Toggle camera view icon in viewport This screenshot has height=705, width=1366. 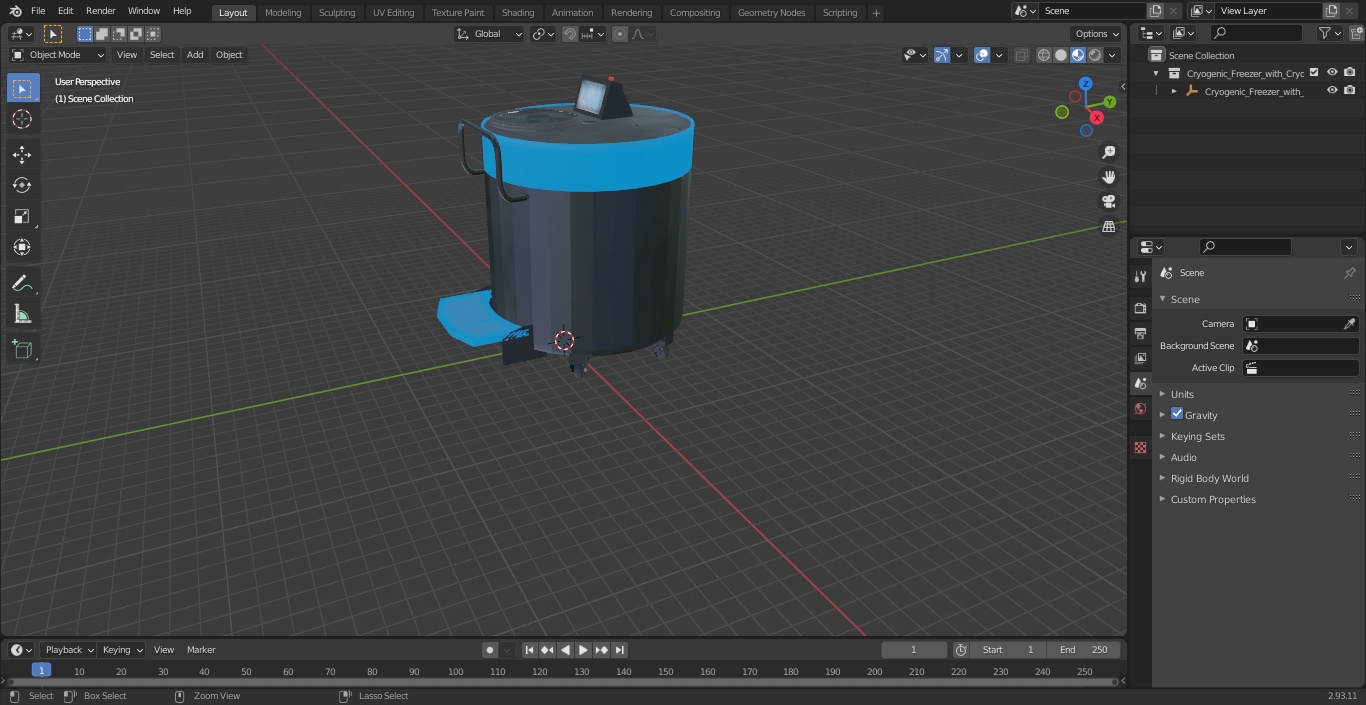coord(1108,202)
